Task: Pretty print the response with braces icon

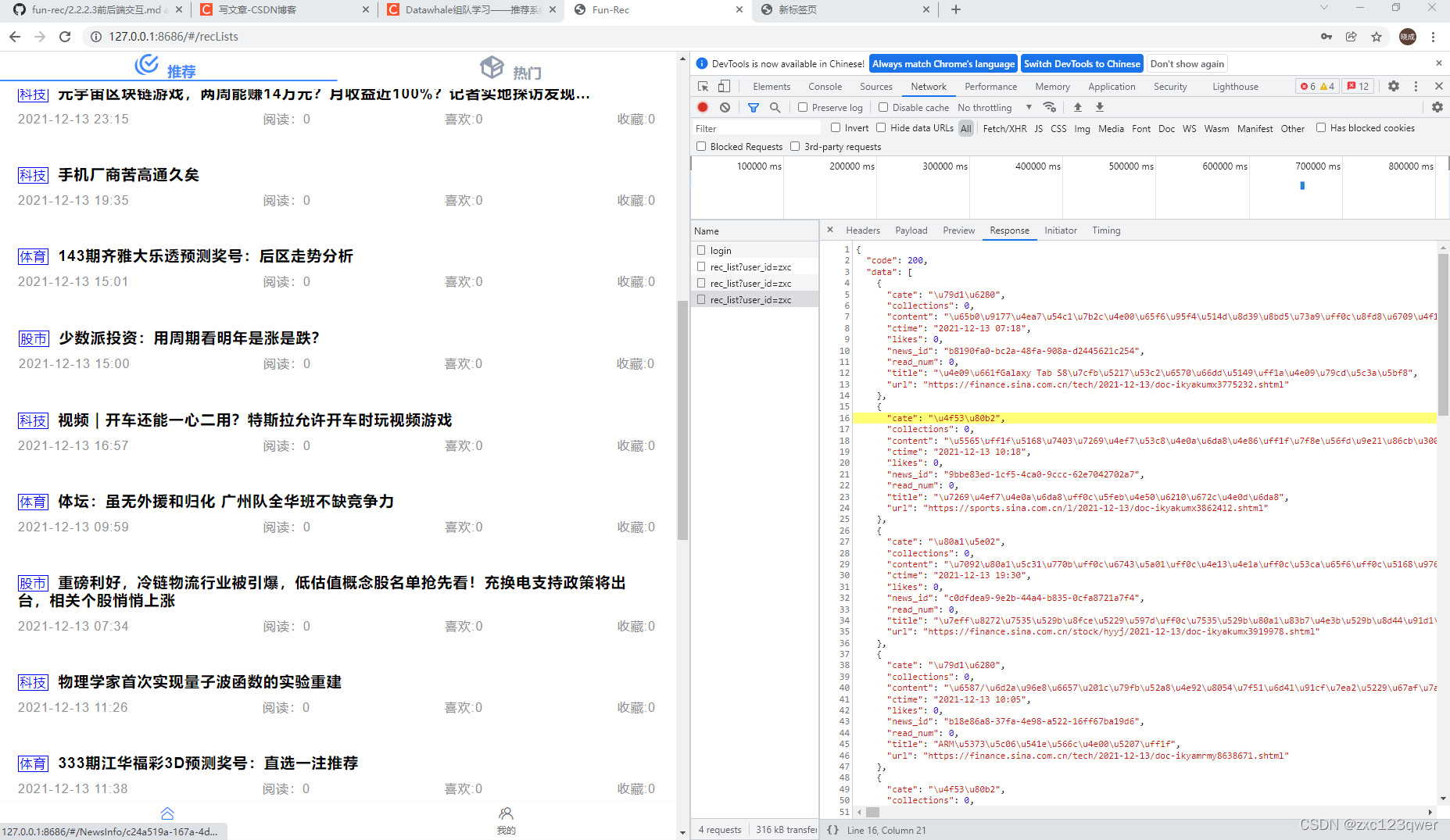Action: click(833, 830)
